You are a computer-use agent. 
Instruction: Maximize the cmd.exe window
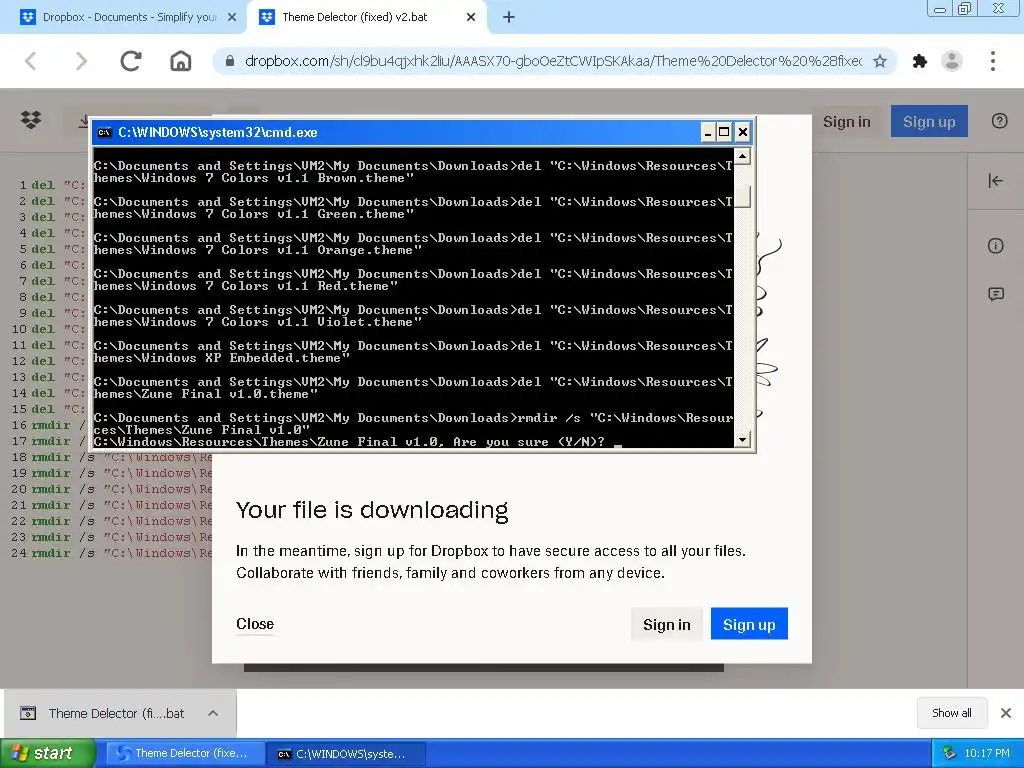tap(724, 133)
